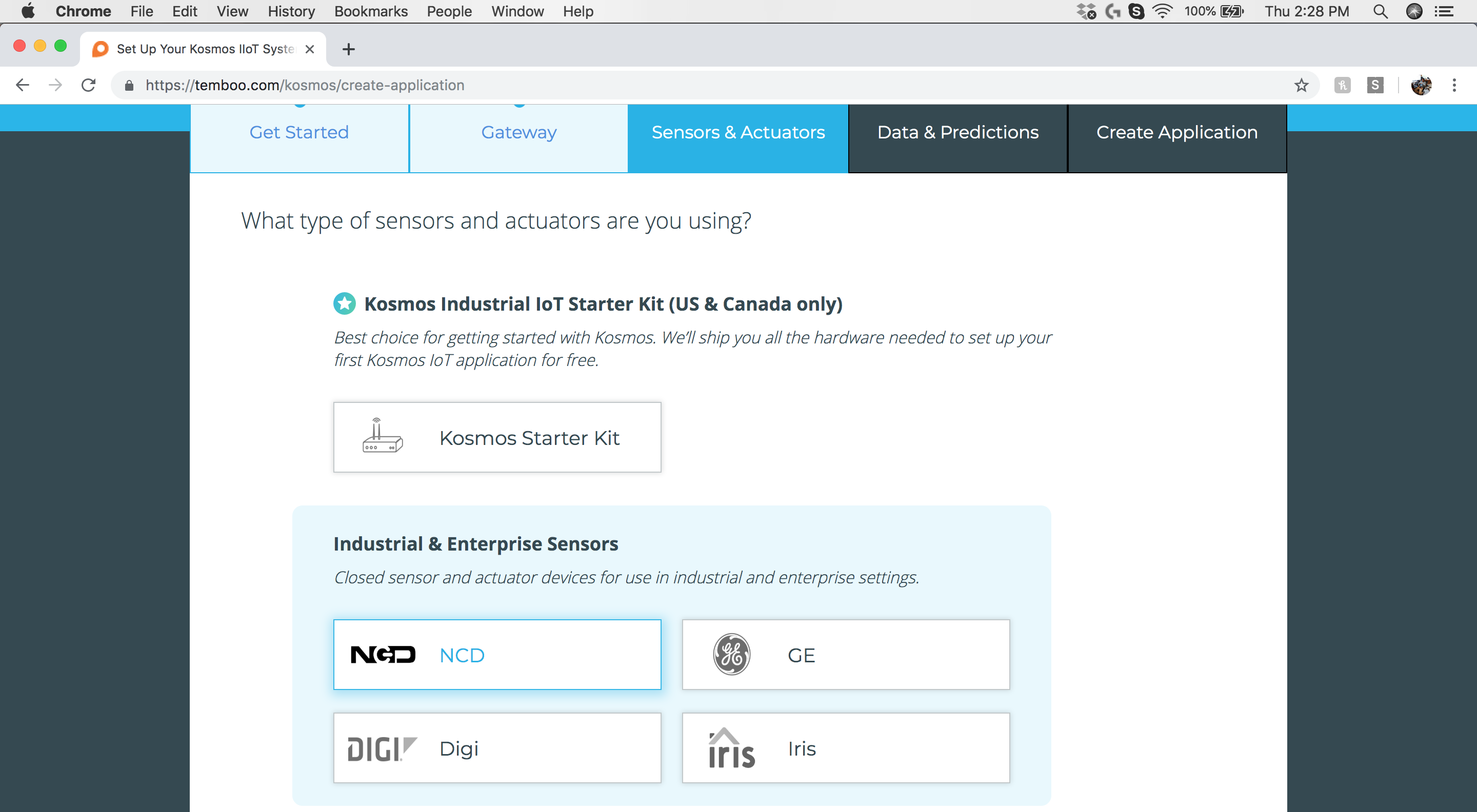Viewport: 1477px width, 812px height.
Task: Open the People menu
Action: [x=449, y=11]
